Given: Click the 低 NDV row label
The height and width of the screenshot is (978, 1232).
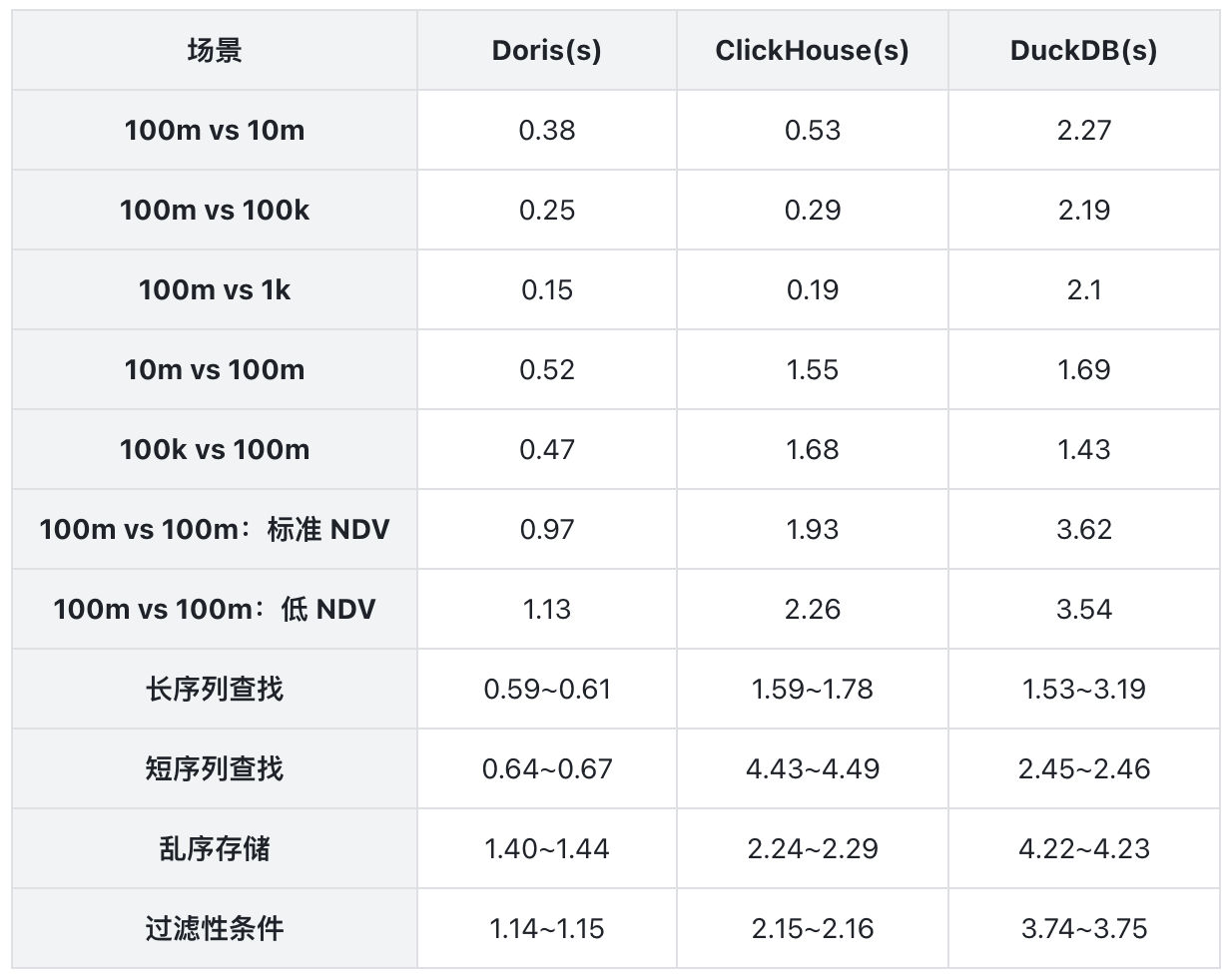Looking at the screenshot, I should 215,609.
